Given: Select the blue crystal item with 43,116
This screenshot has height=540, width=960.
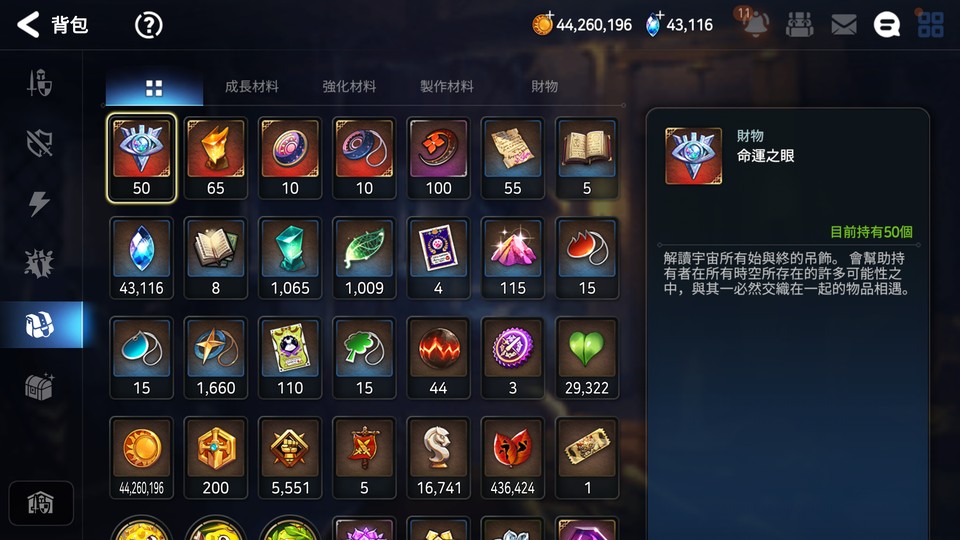Looking at the screenshot, I should [x=141, y=258].
